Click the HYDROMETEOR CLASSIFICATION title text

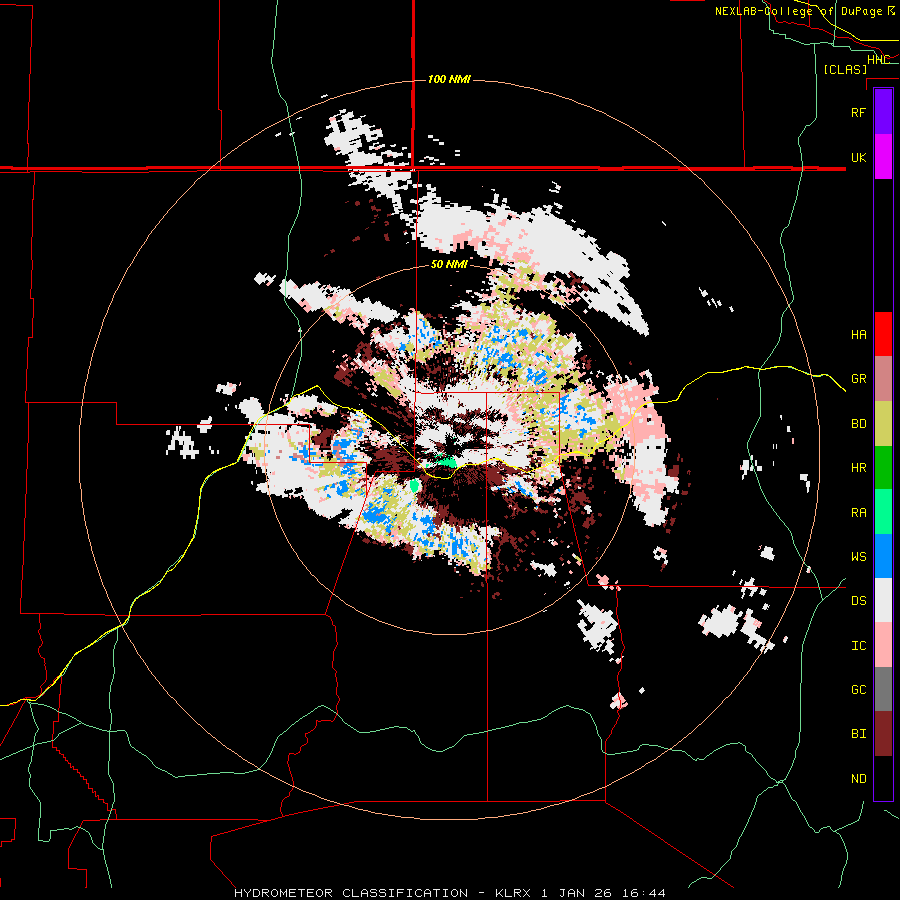tap(351, 893)
